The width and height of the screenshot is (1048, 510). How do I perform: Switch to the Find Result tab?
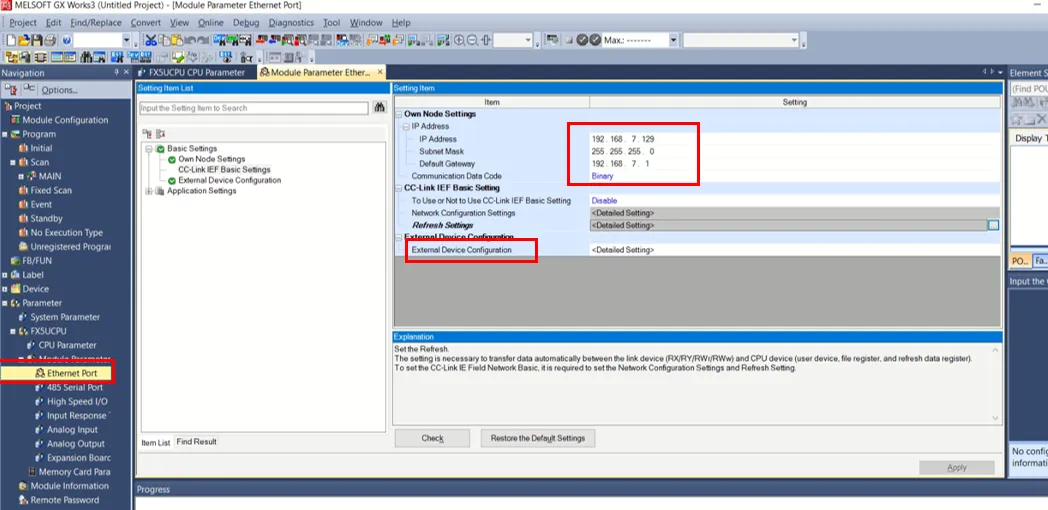click(196, 442)
